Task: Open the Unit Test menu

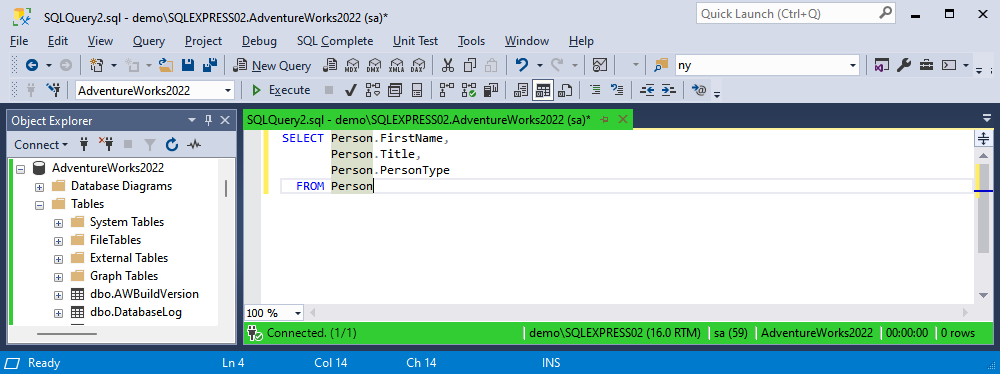Action: 415,41
